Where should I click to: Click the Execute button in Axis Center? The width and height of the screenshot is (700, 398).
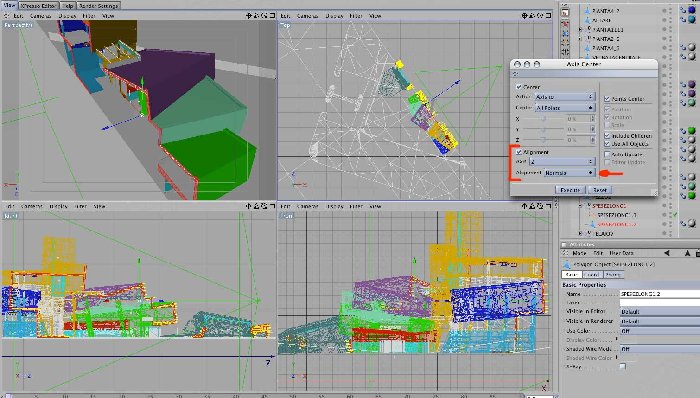(570, 190)
